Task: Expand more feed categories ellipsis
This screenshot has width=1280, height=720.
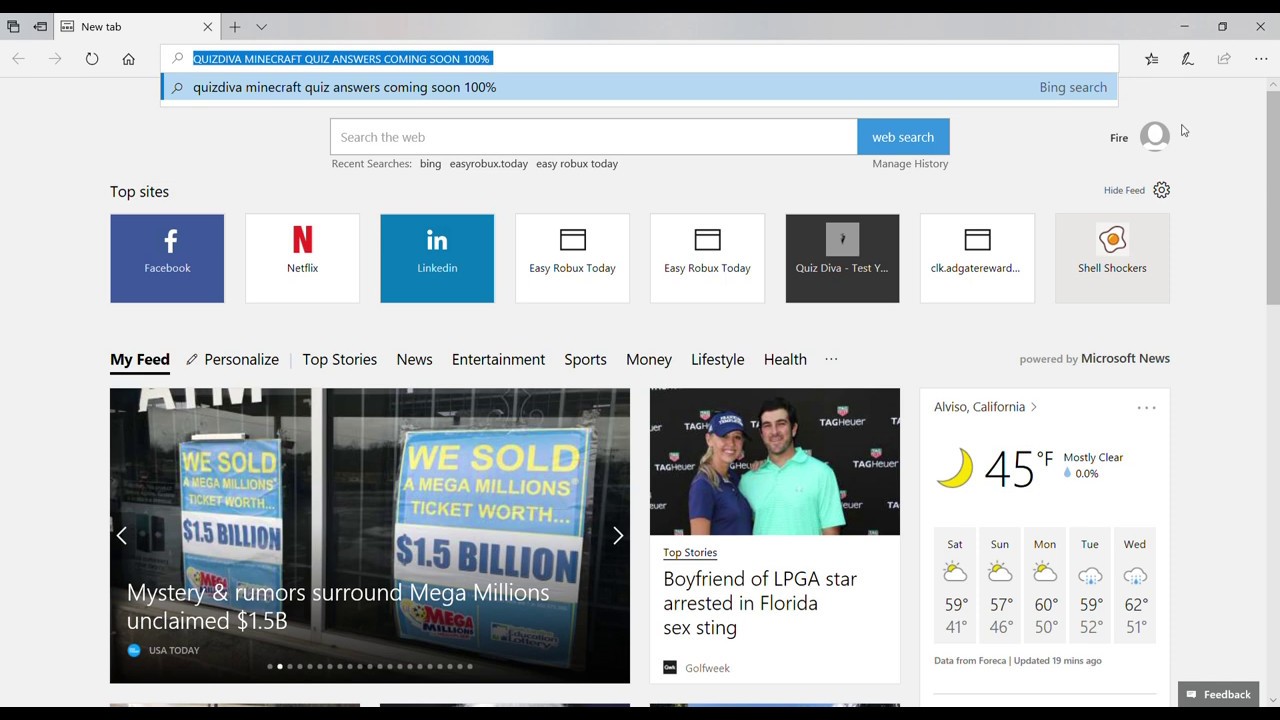Action: coord(831,359)
